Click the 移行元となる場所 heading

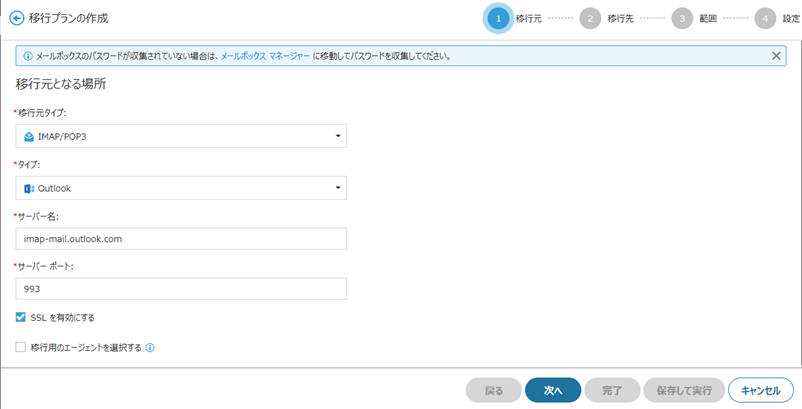coord(61,84)
